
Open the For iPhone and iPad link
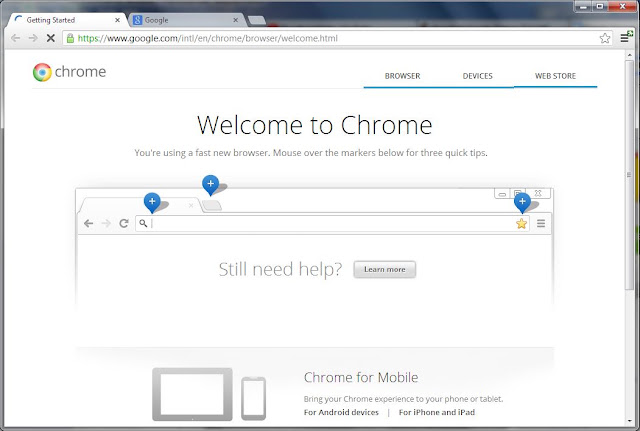pos(437,412)
